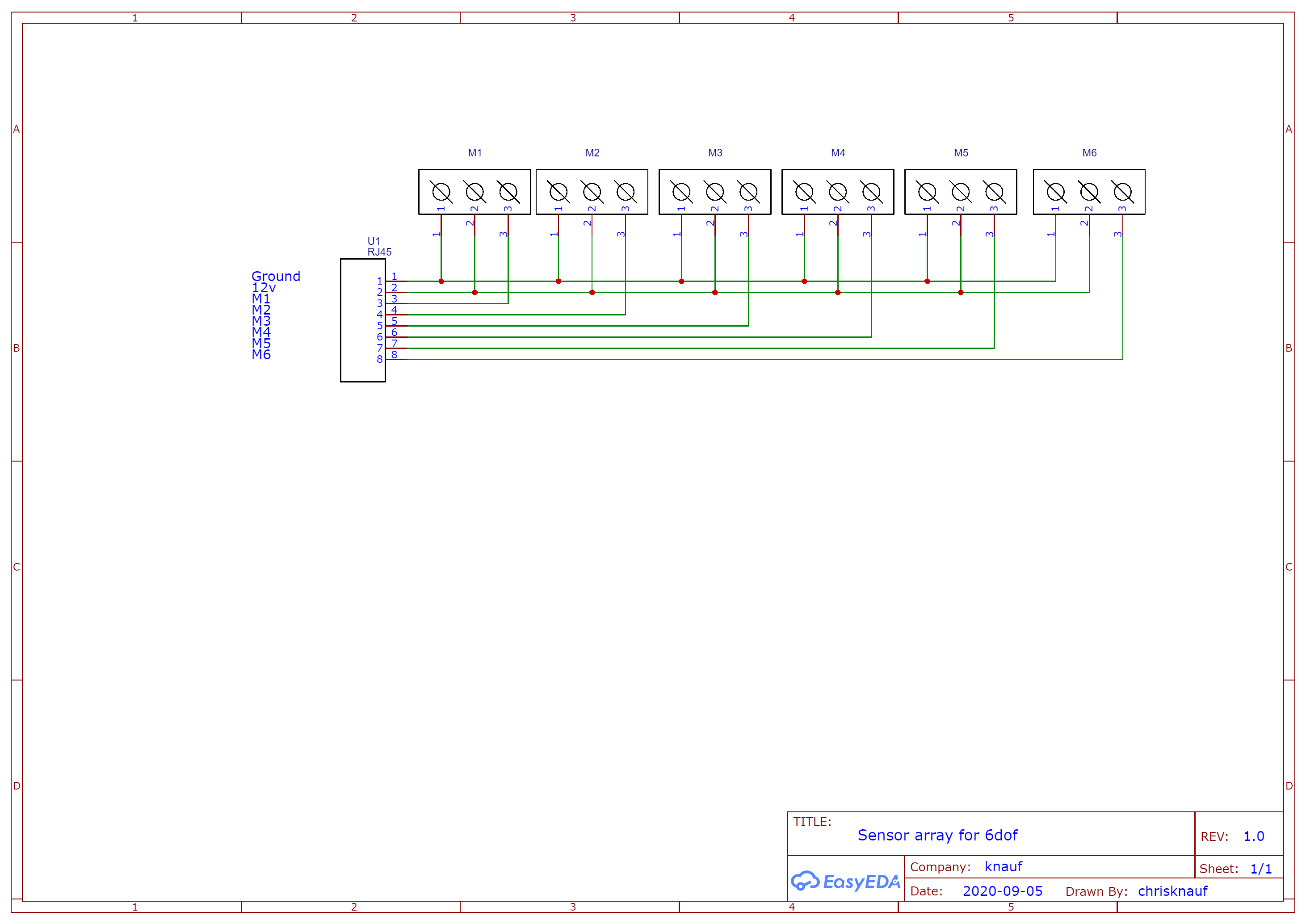Image resolution: width=1306 pixels, height=924 pixels.
Task: Select the middle screw terminal of M3
Action: pos(714,192)
